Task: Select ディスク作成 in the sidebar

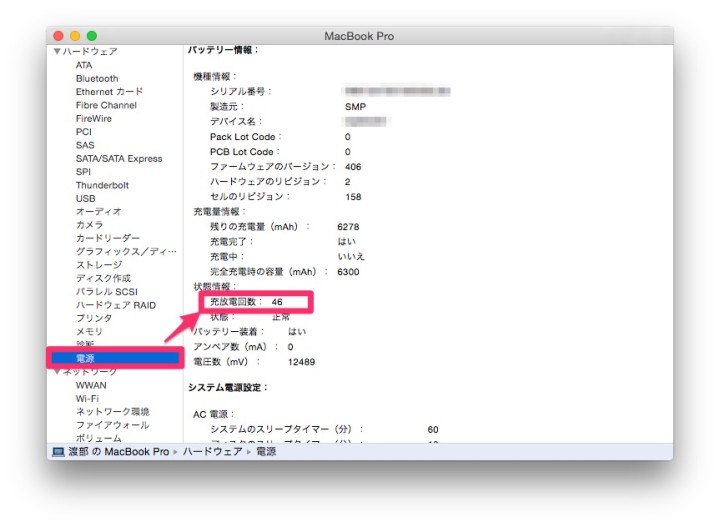Action: pos(103,278)
